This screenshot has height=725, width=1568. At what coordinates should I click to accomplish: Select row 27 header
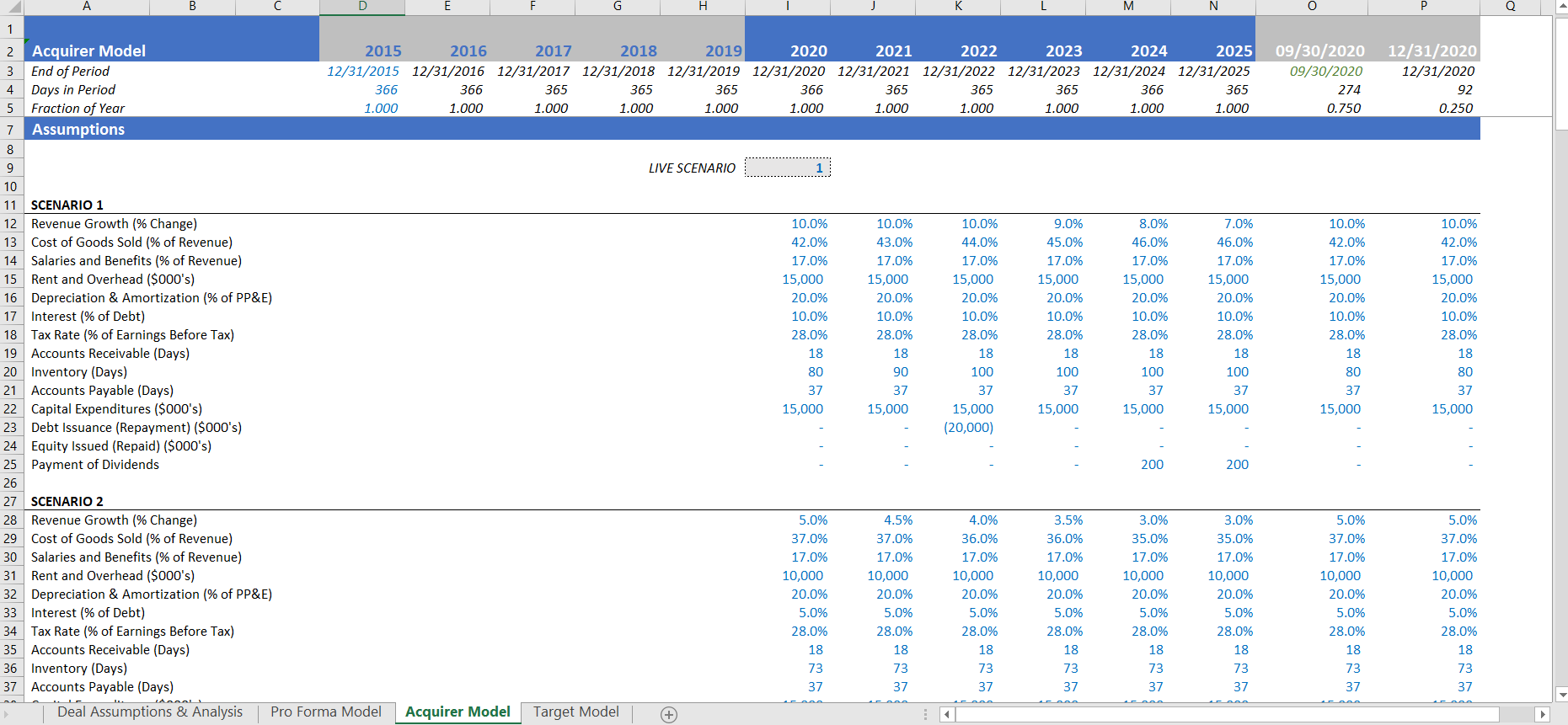tap(11, 502)
